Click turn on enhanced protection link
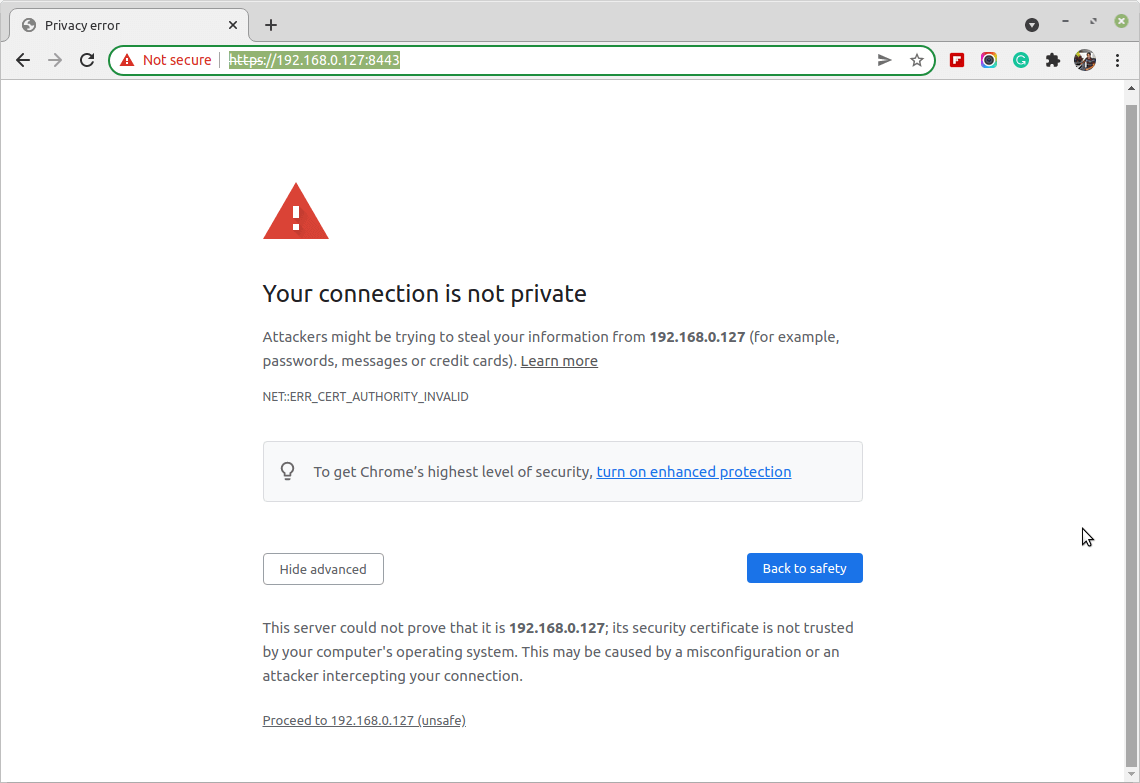 [x=694, y=472]
